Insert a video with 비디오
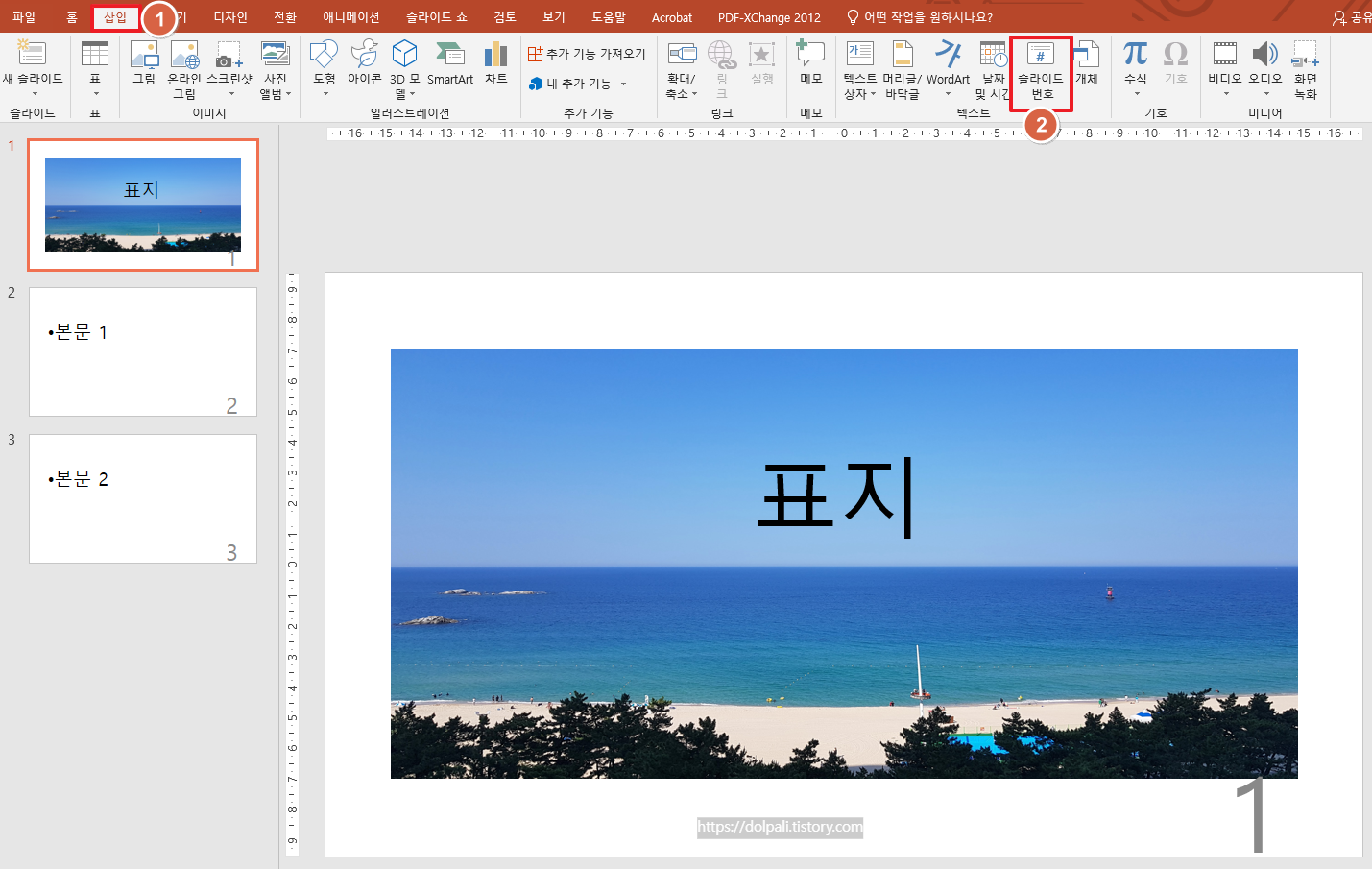The image size is (1372, 869). click(x=1225, y=69)
